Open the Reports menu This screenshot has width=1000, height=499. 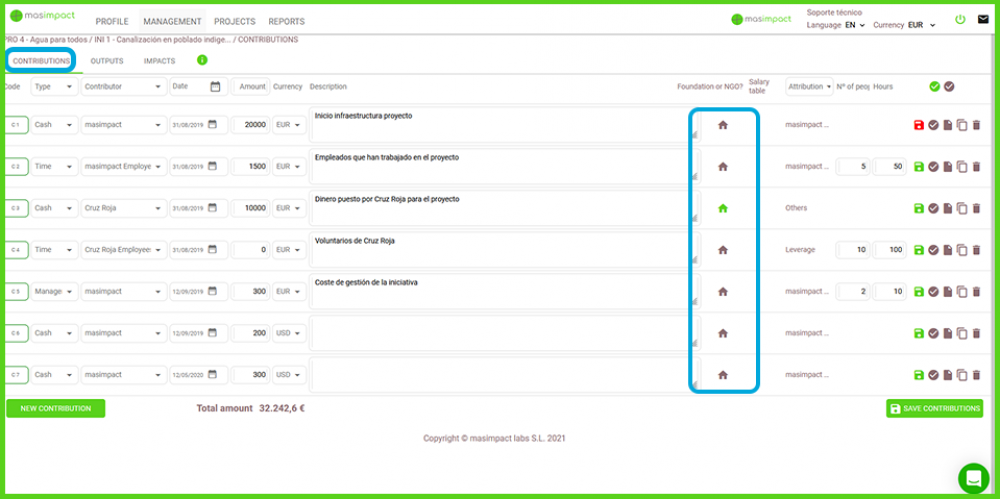pyautogui.click(x=286, y=21)
